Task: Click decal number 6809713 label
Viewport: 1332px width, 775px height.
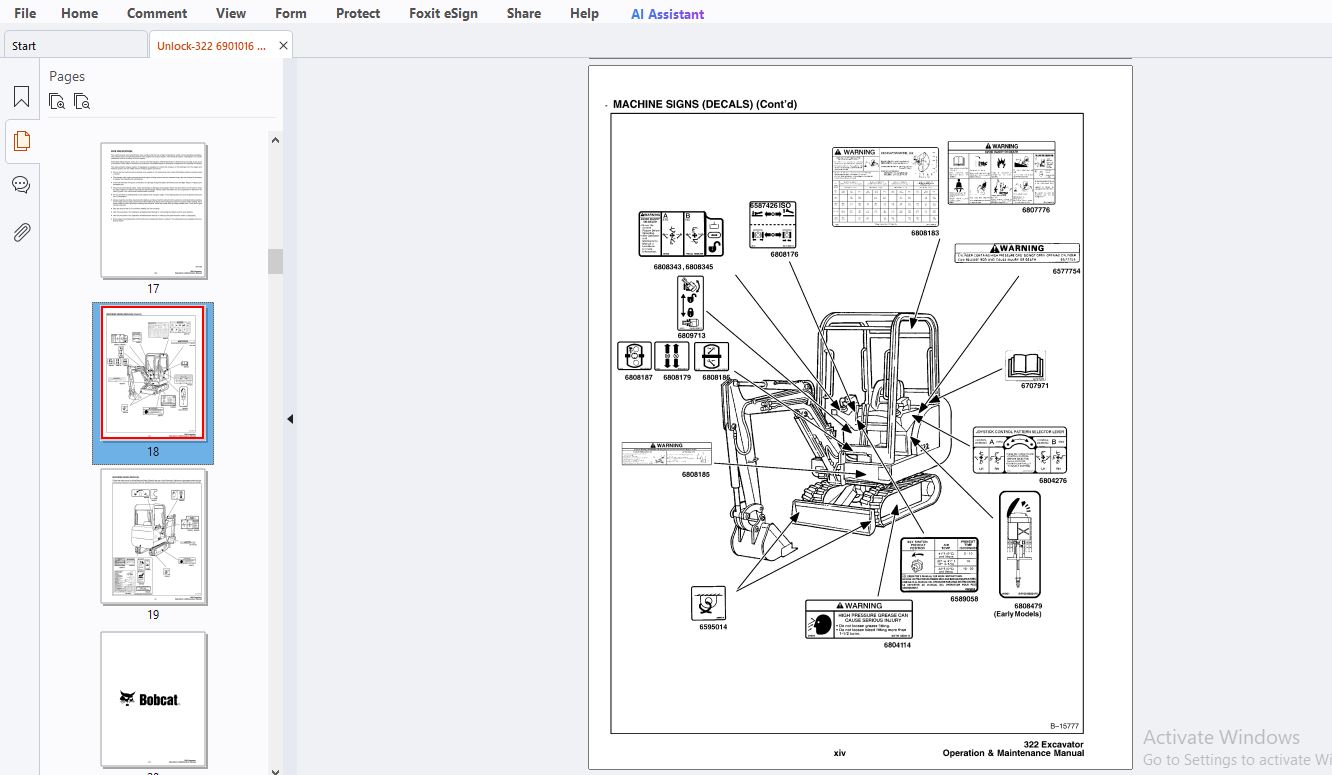Action: pos(691,335)
